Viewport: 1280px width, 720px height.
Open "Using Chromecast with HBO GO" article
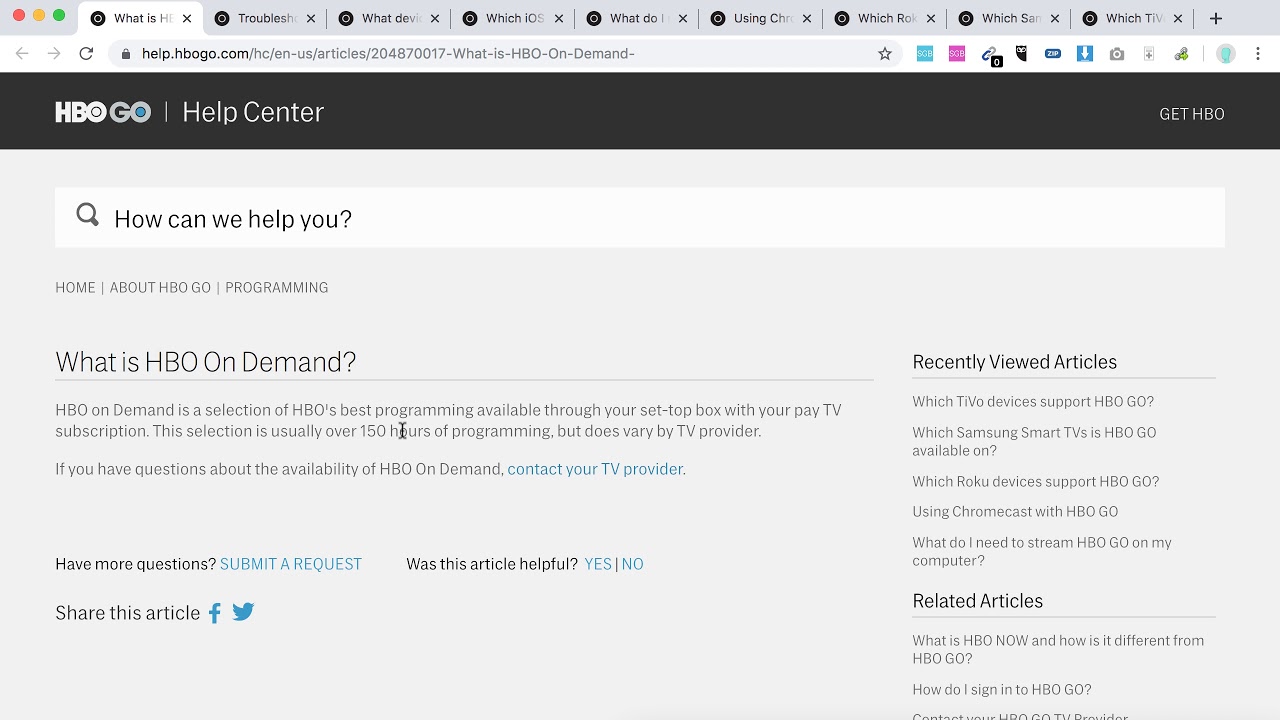click(x=1015, y=512)
